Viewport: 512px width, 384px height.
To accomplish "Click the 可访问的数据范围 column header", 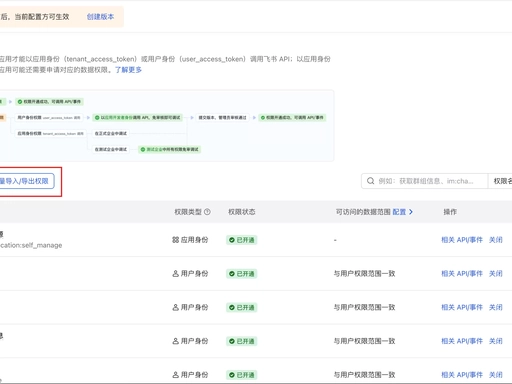I will (363, 212).
